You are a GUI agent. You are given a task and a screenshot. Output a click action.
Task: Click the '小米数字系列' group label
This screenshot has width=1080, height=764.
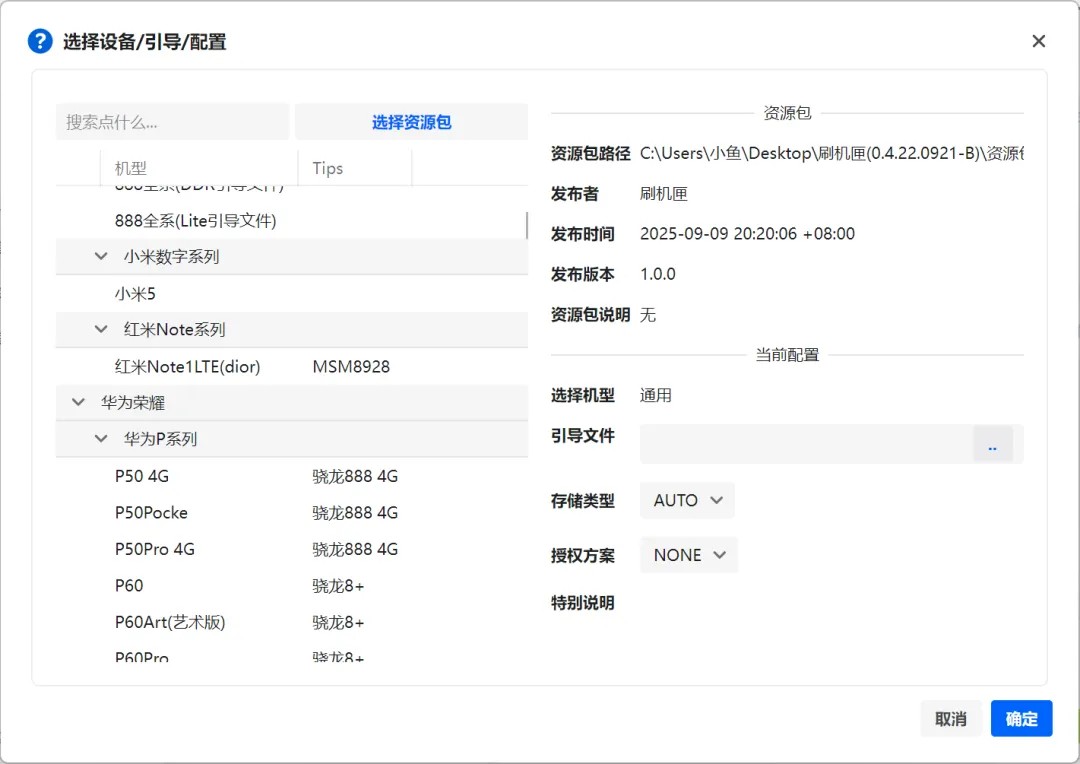tap(172, 256)
